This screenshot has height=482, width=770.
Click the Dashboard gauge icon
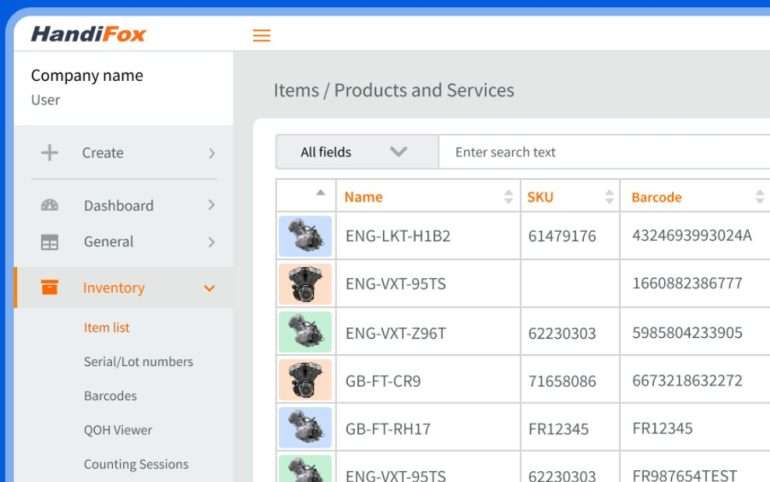click(x=49, y=205)
